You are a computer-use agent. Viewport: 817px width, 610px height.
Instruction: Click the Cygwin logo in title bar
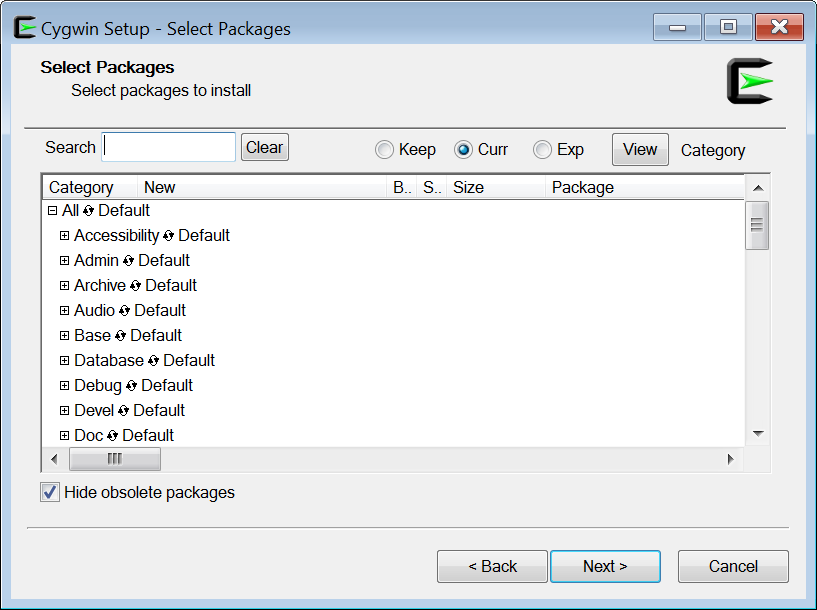[24, 28]
